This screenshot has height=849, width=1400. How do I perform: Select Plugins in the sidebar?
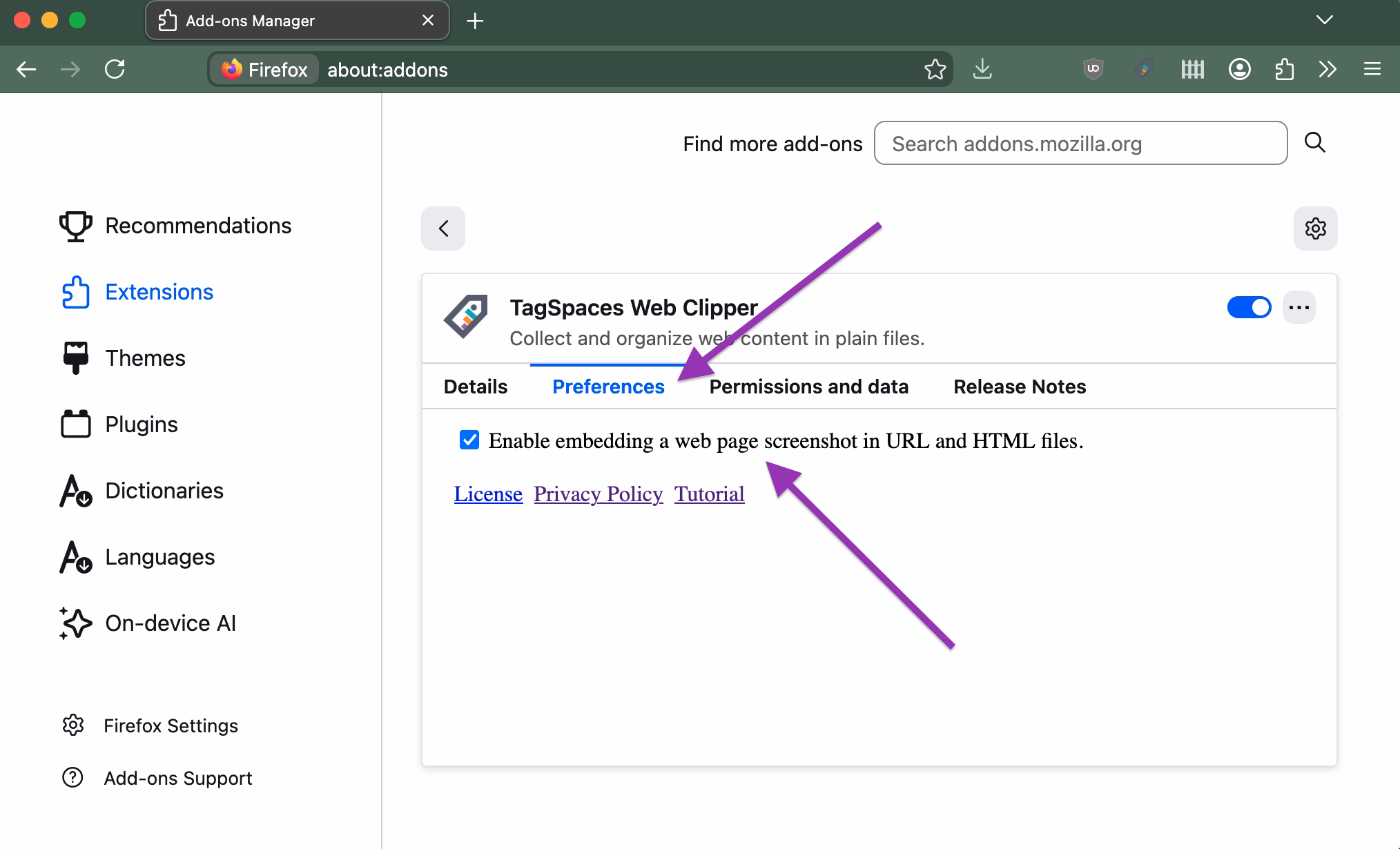click(141, 424)
